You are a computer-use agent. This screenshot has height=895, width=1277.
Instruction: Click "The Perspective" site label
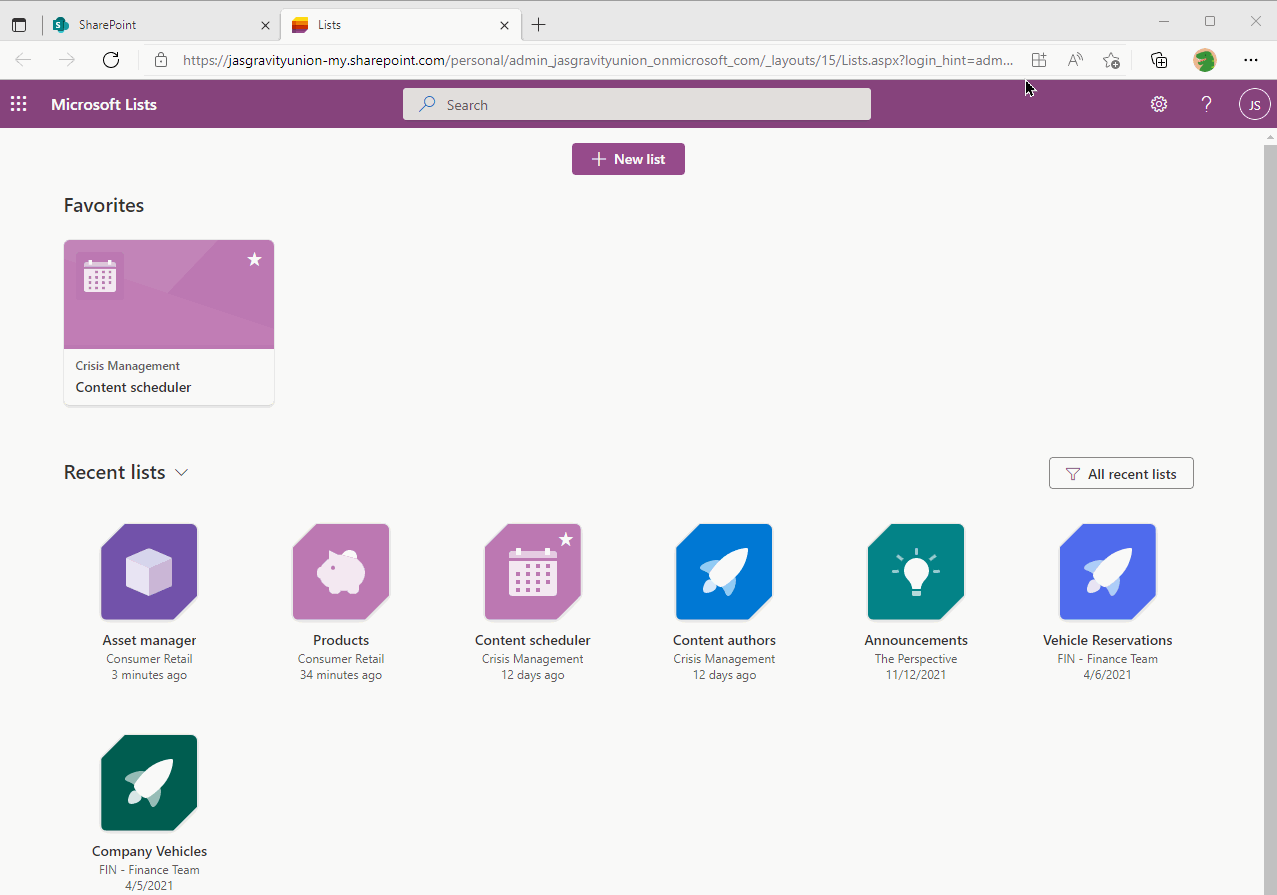(x=916, y=659)
